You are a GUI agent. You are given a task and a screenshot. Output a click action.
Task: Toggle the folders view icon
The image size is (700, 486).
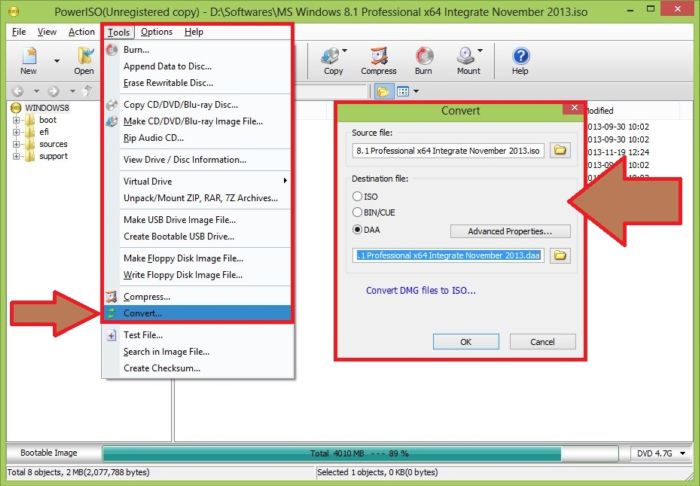click(x=383, y=91)
